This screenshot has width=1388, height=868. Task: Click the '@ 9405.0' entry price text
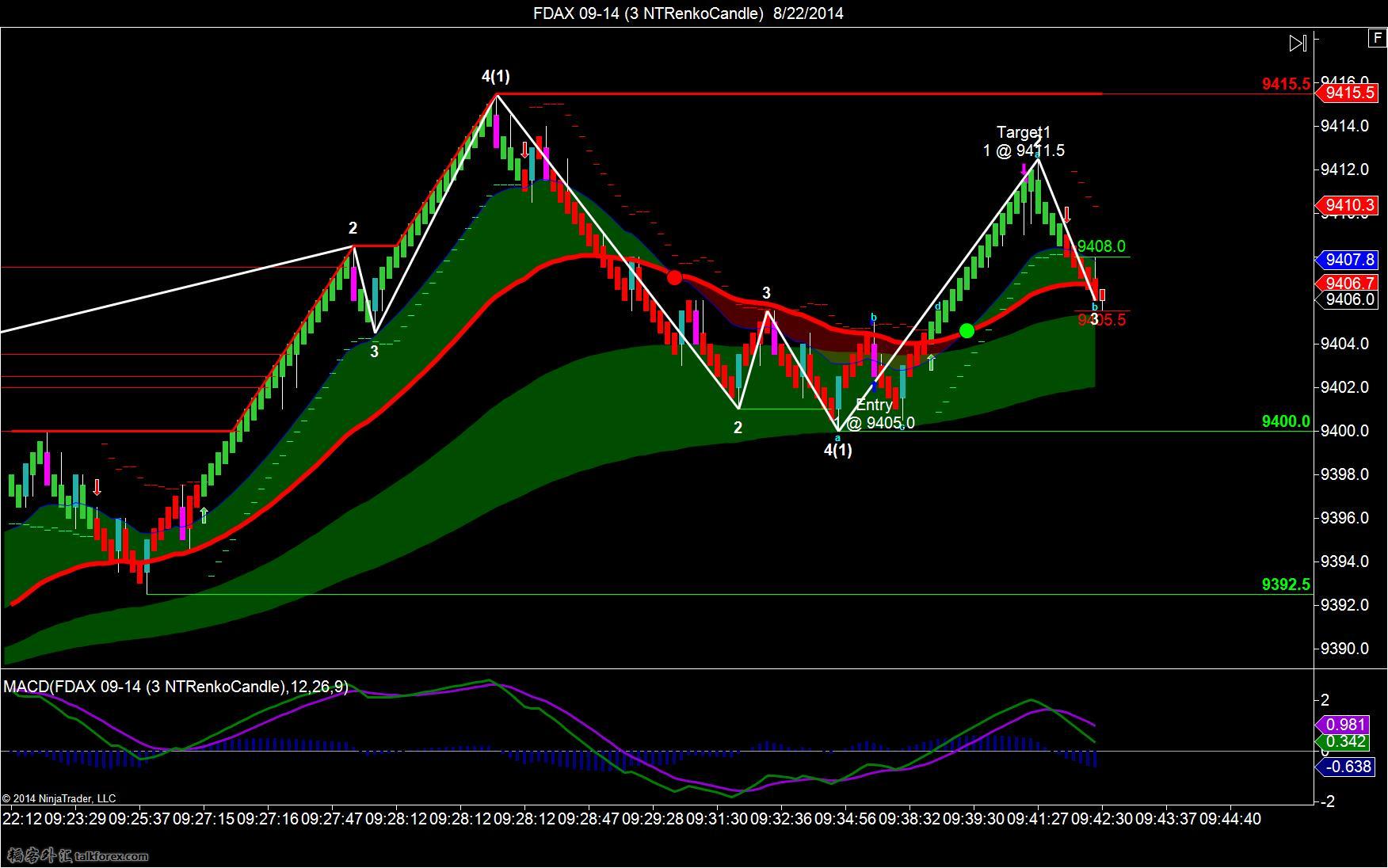881,423
